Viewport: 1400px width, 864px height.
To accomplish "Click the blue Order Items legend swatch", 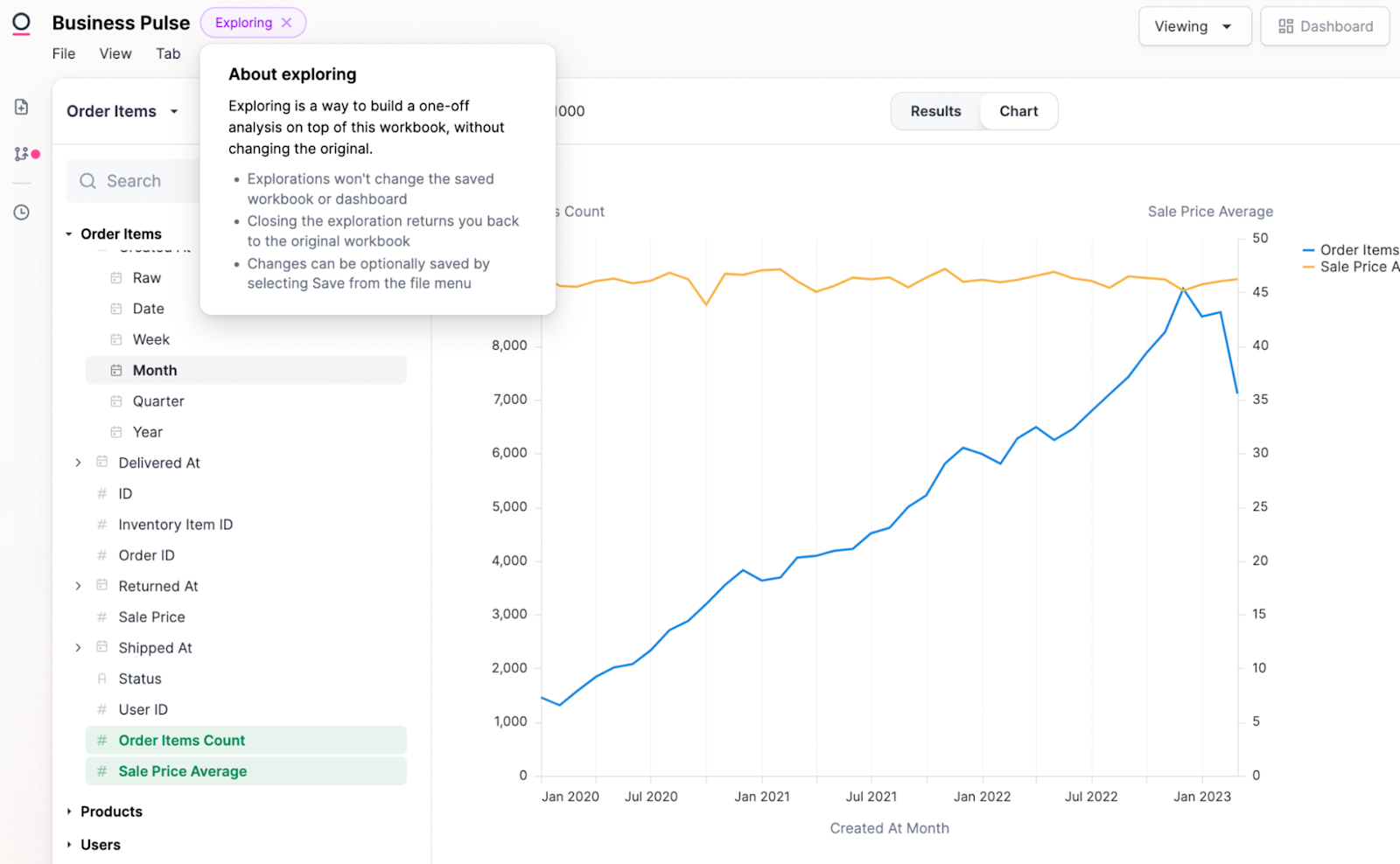I will (x=1308, y=250).
